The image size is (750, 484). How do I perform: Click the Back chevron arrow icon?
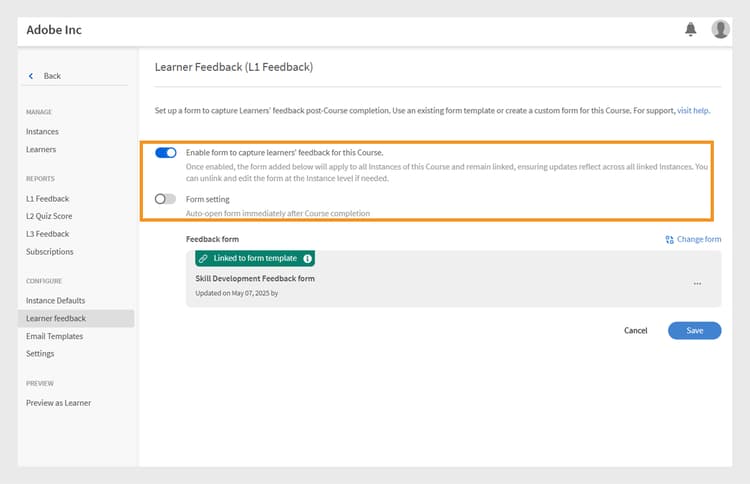(x=31, y=76)
